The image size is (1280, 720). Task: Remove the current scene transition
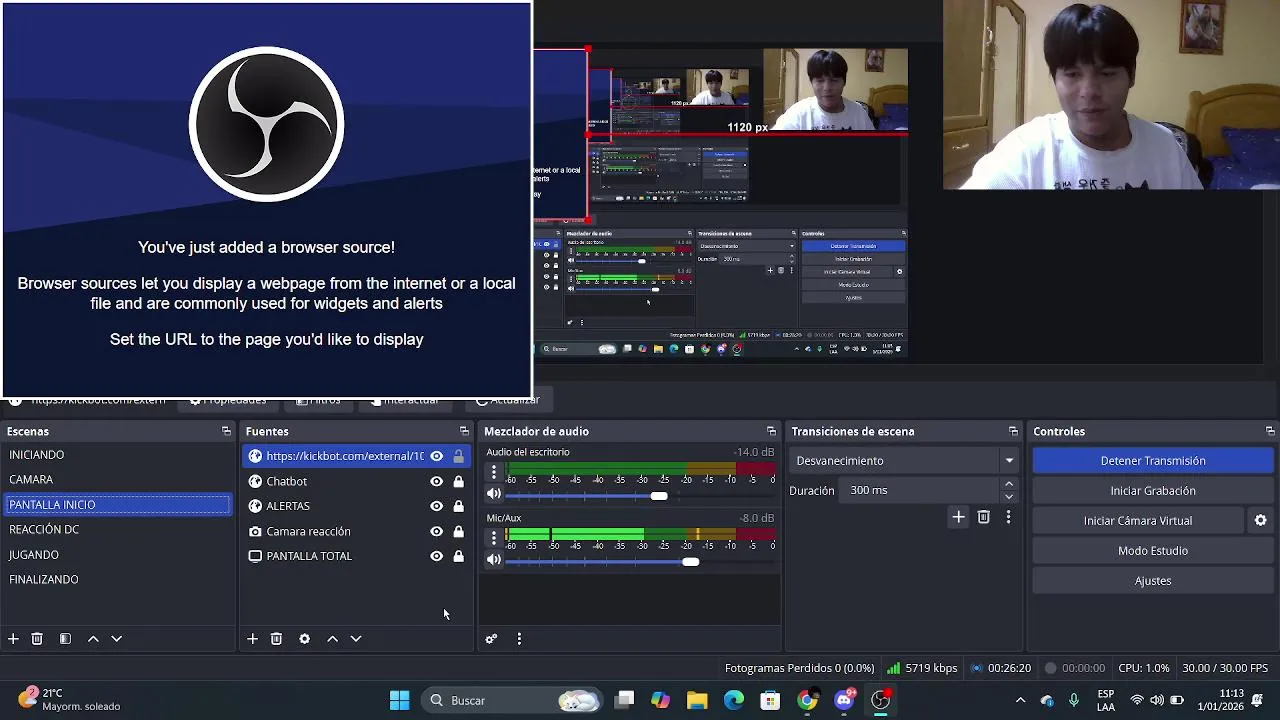(x=983, y=517)
